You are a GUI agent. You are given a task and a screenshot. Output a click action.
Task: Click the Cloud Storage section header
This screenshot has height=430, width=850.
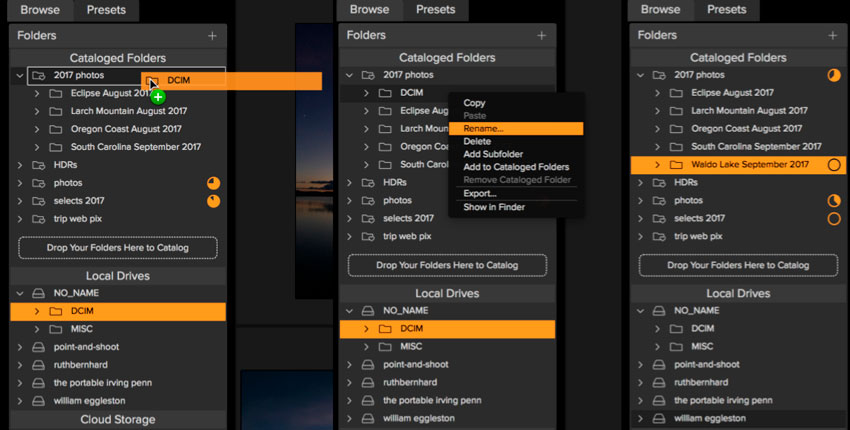(x=118, y=420)
